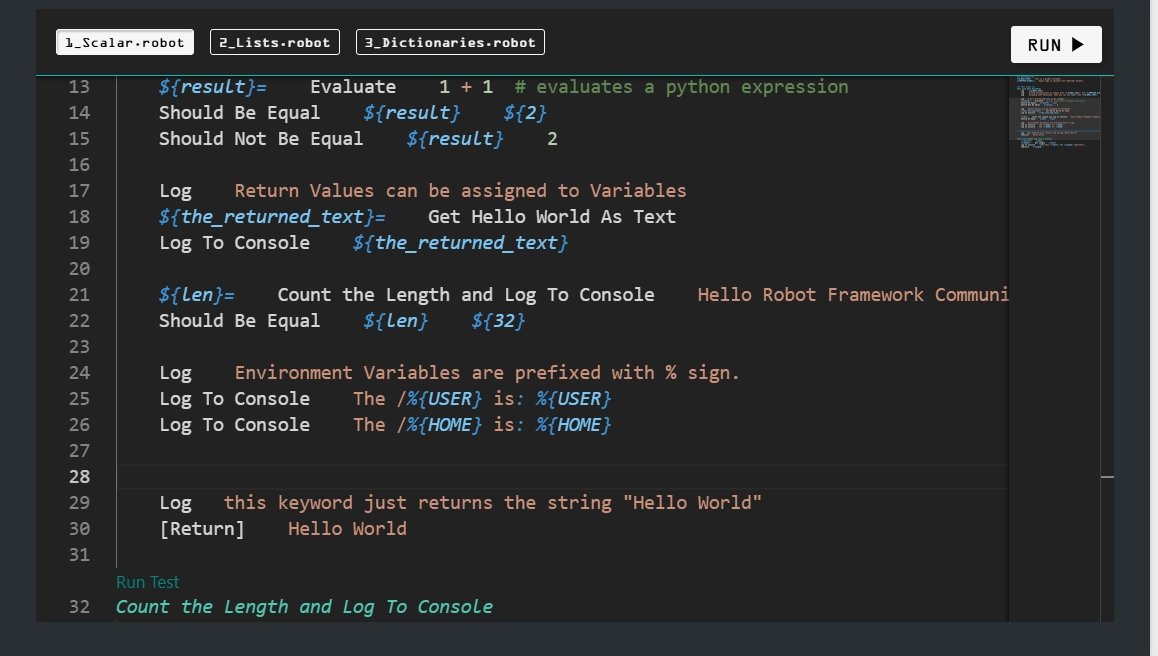Click line number 16 in the gutter
1158x656 pixels.
point(79,165)
